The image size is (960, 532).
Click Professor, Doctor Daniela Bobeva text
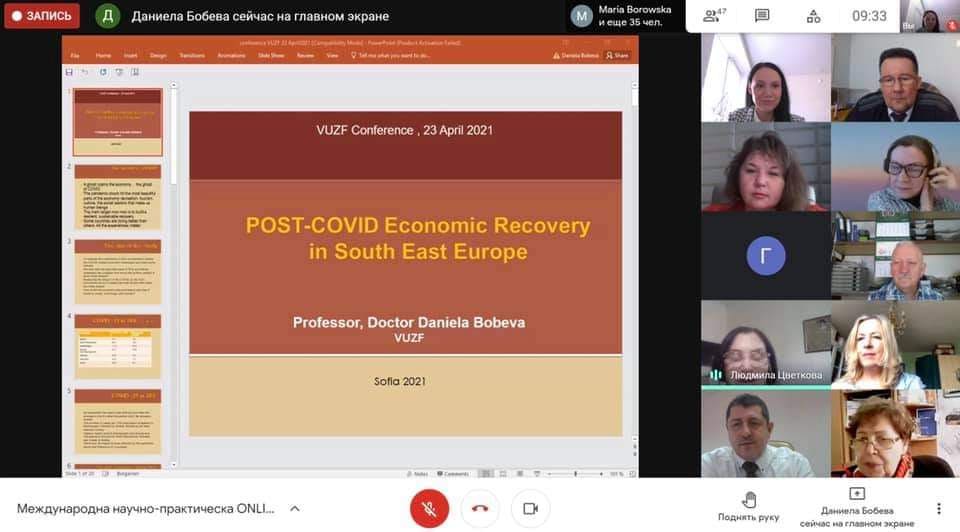[x=409, y=323]
